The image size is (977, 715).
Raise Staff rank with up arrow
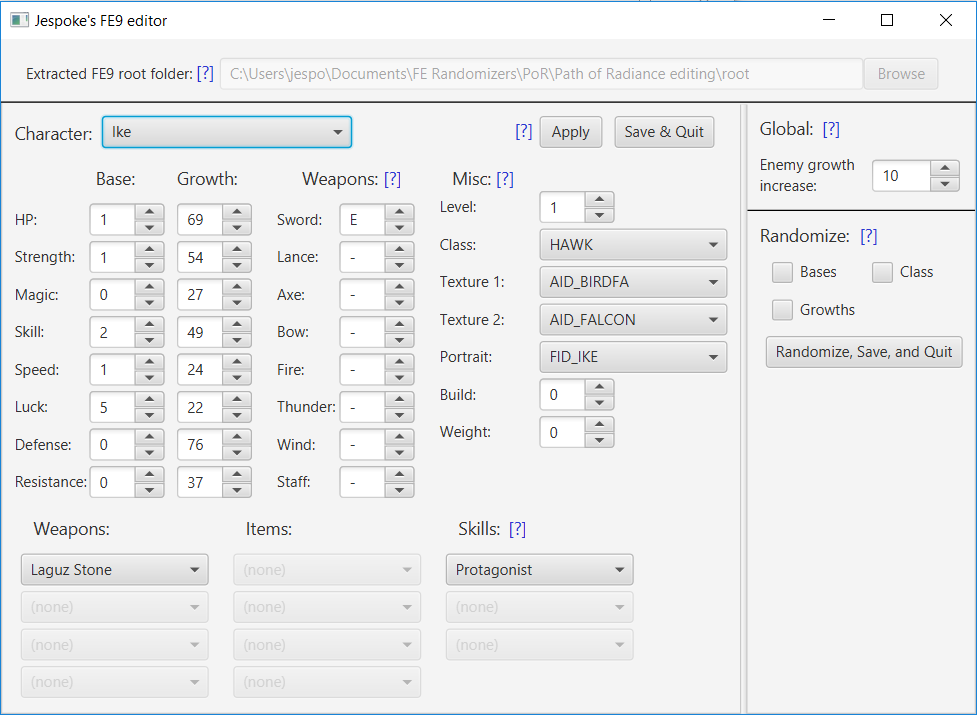(x=399, y=474)
